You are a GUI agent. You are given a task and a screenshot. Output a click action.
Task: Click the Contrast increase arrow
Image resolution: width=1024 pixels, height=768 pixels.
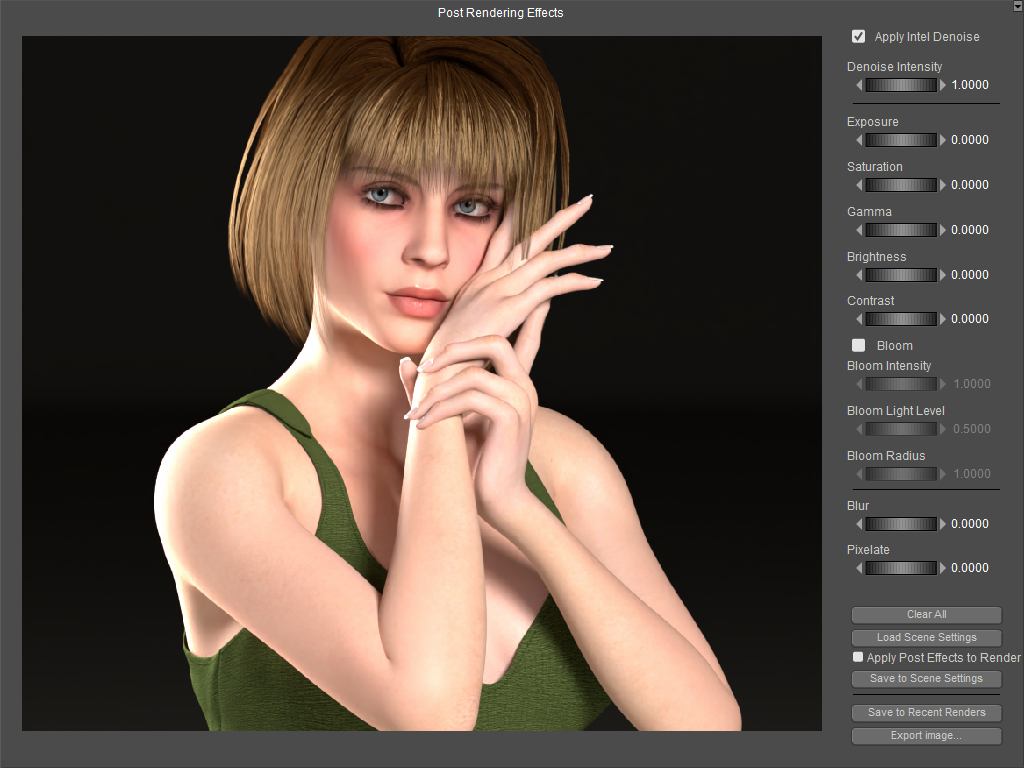pyautogui.click(x=943, y=319)
